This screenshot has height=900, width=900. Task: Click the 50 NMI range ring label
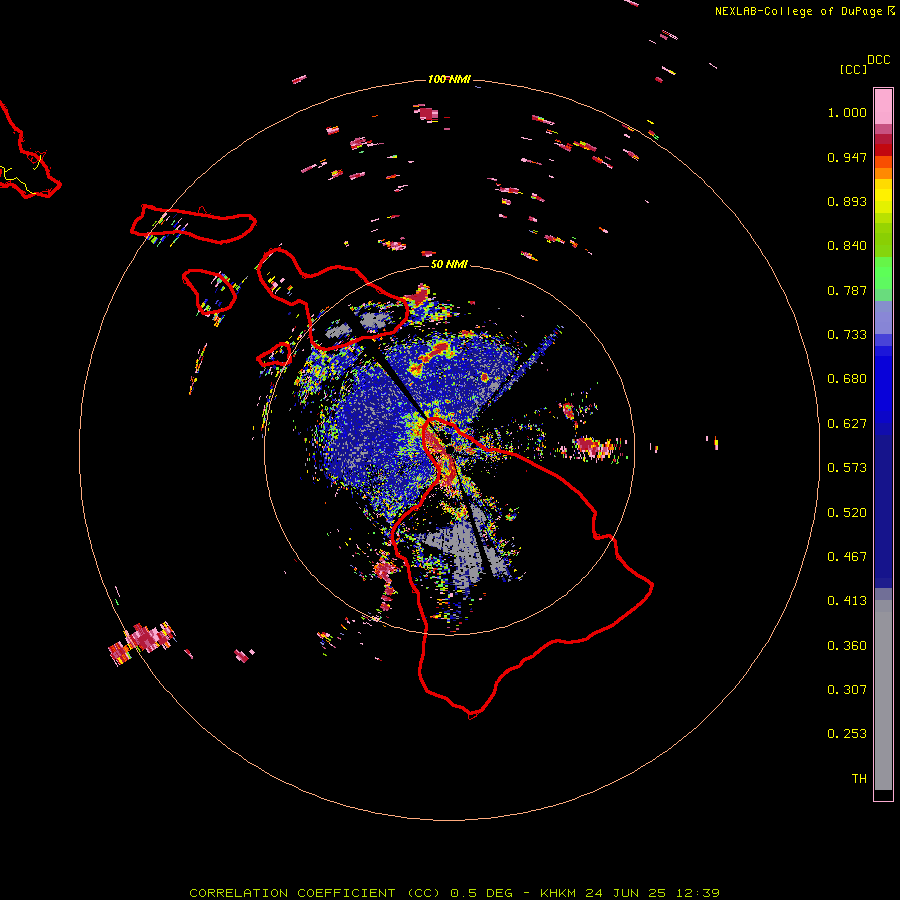(x=449, y=264)
